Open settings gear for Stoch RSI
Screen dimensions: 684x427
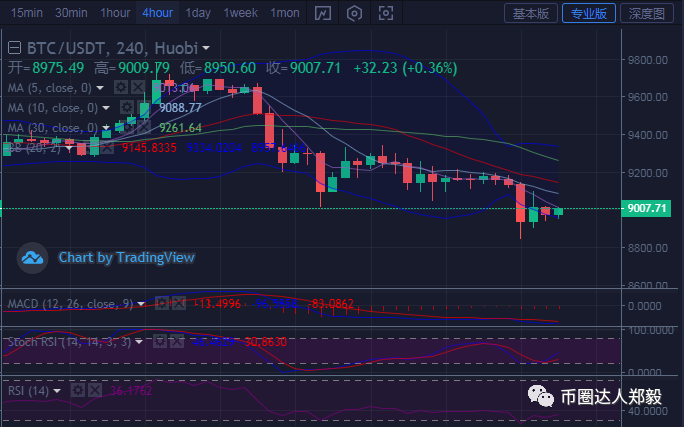(160, 342)
